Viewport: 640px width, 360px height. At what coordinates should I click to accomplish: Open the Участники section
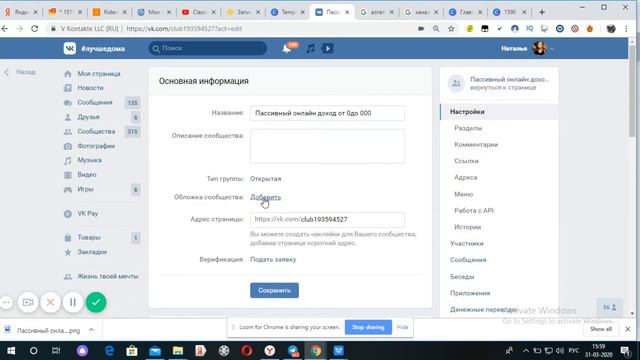467,244
